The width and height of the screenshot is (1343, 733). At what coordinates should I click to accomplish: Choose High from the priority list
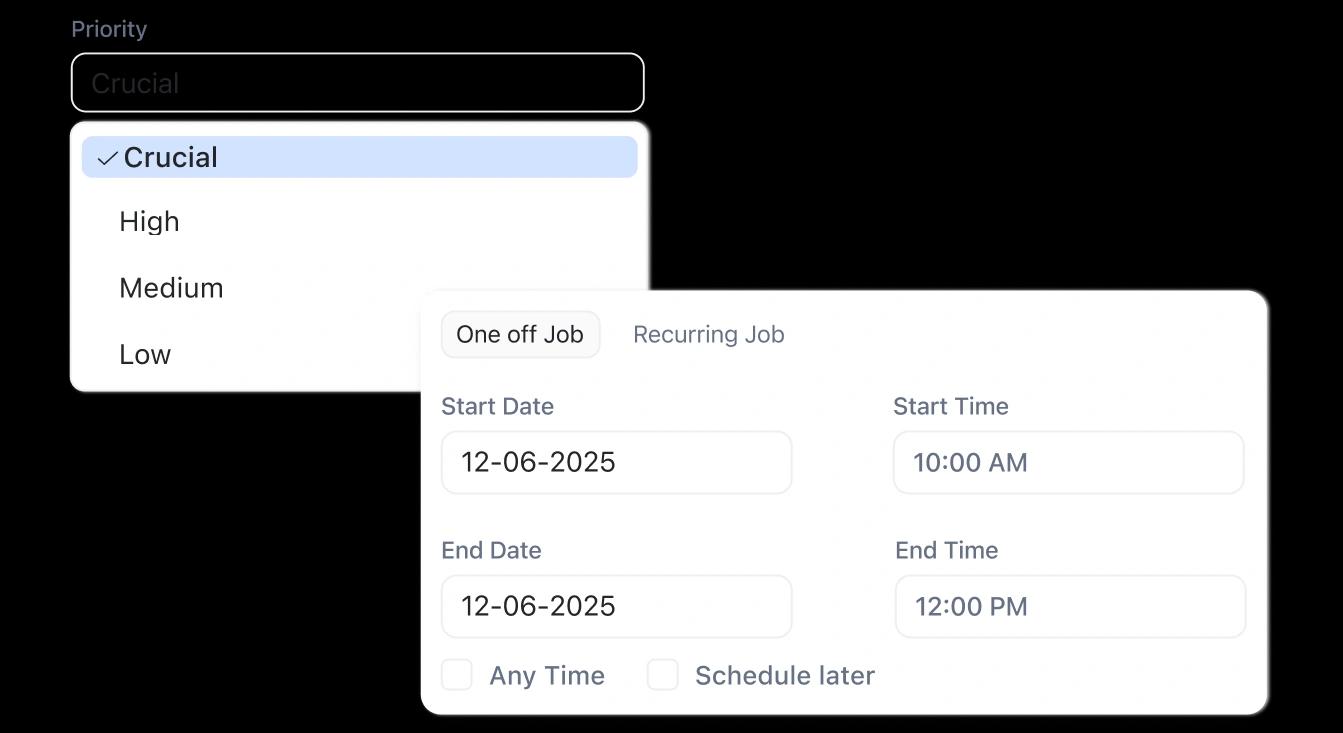[150, 221]
